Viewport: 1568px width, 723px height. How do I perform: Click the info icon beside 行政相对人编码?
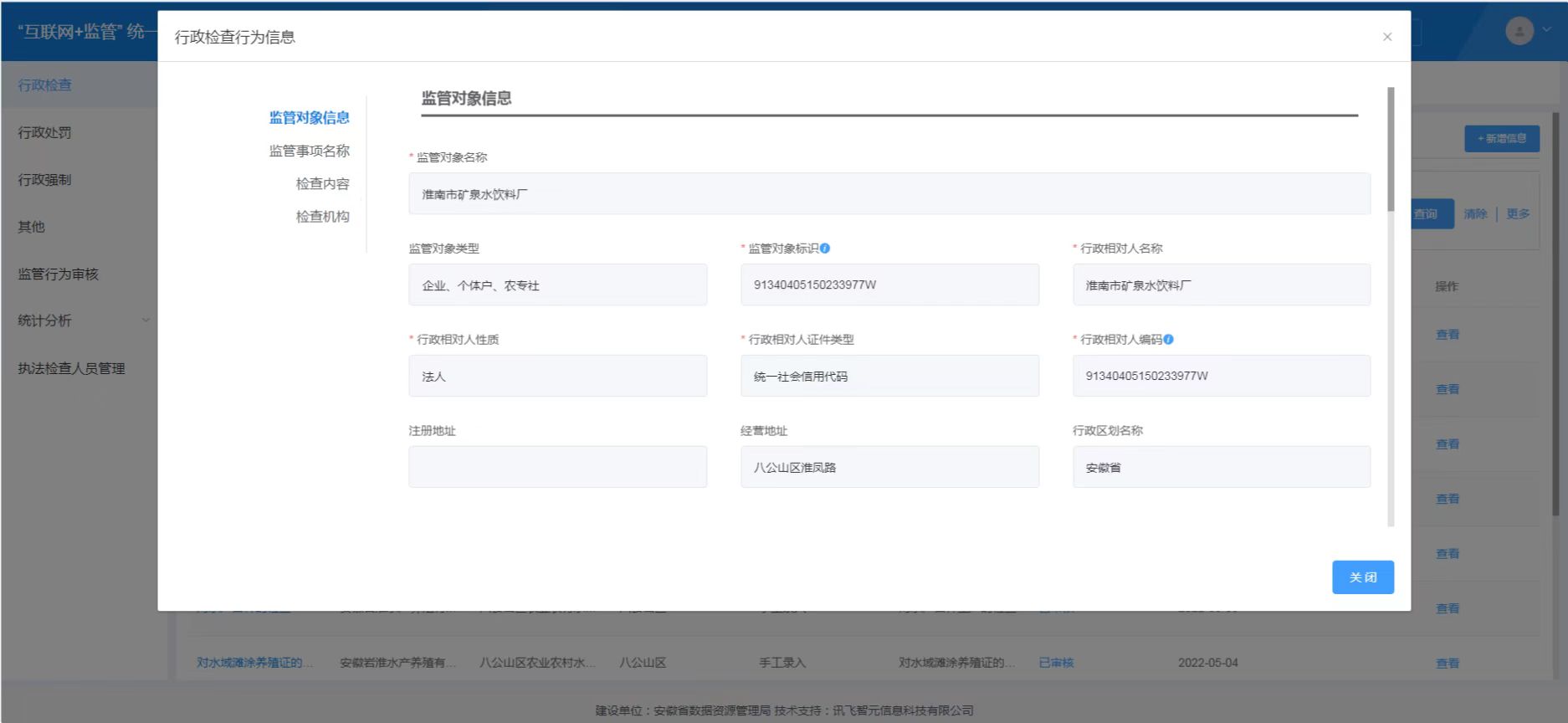(1168, 340)
